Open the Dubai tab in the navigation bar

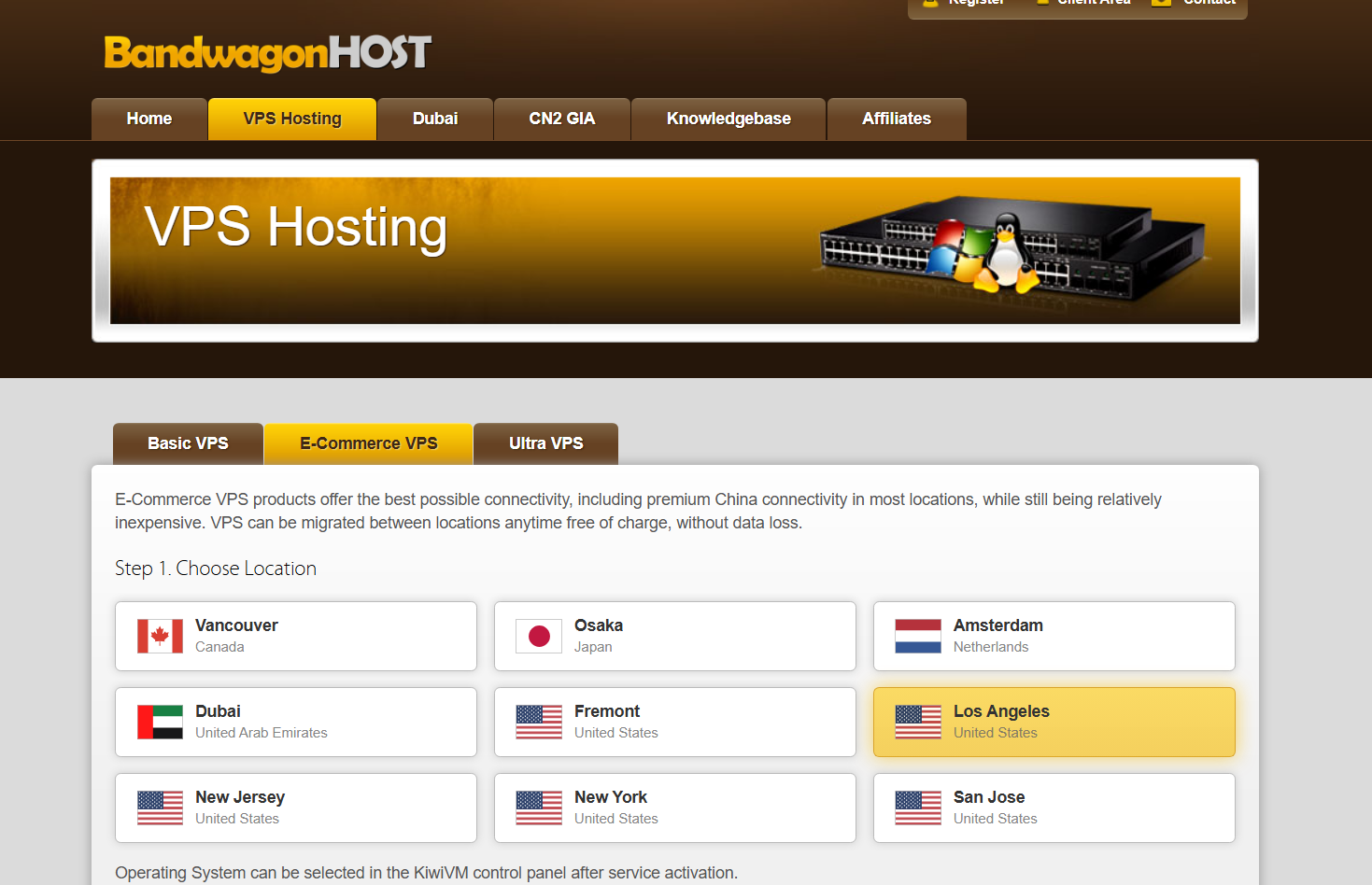coord(435,119)
